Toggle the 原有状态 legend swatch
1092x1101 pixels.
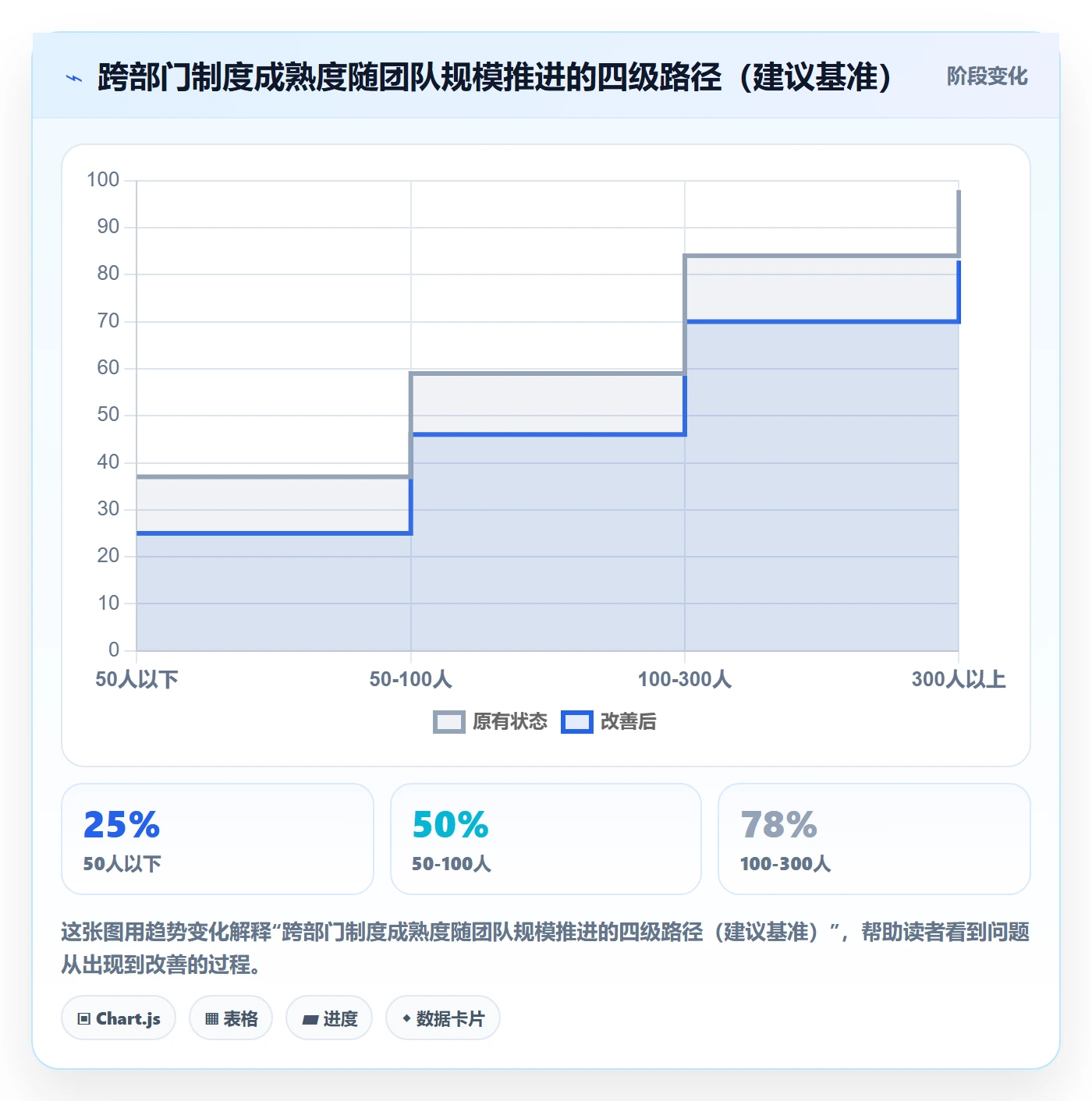click(449, 722)
